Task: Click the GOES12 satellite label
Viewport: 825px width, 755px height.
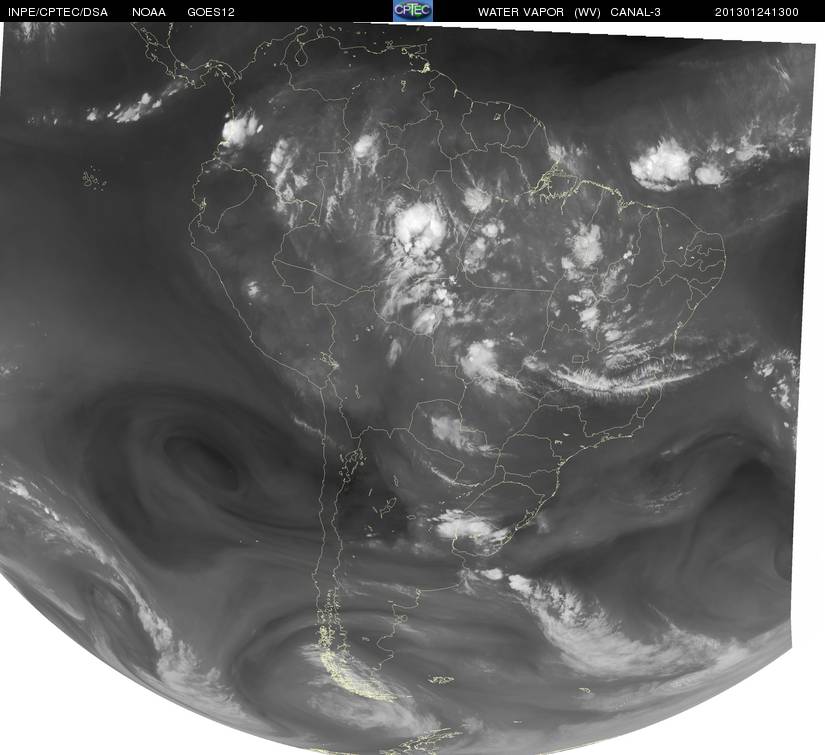Action: pyautogui.click(x=210, y=12)
